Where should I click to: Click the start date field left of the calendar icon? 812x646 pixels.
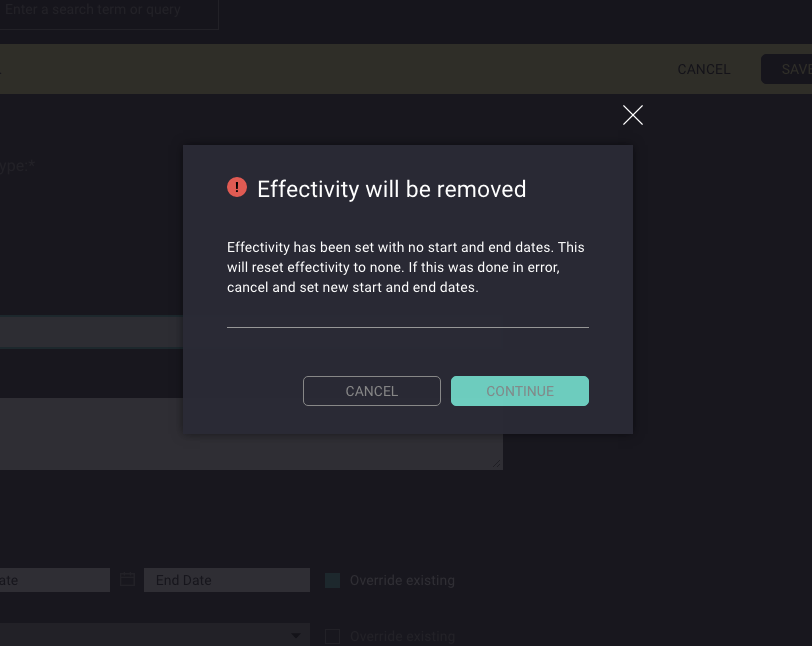pos(54,580)
